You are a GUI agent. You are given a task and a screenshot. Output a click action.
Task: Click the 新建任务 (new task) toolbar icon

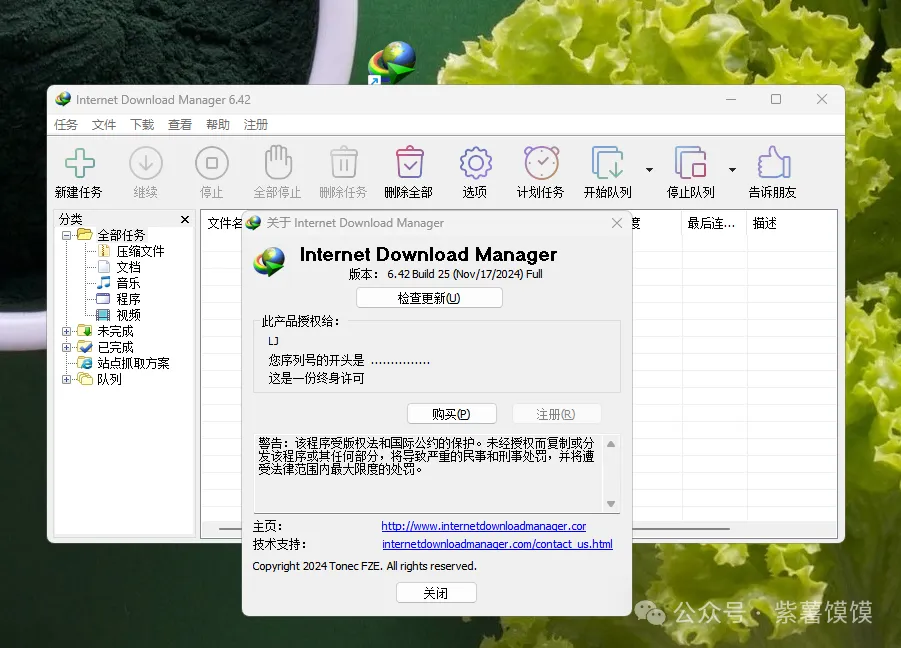(79, 163)
